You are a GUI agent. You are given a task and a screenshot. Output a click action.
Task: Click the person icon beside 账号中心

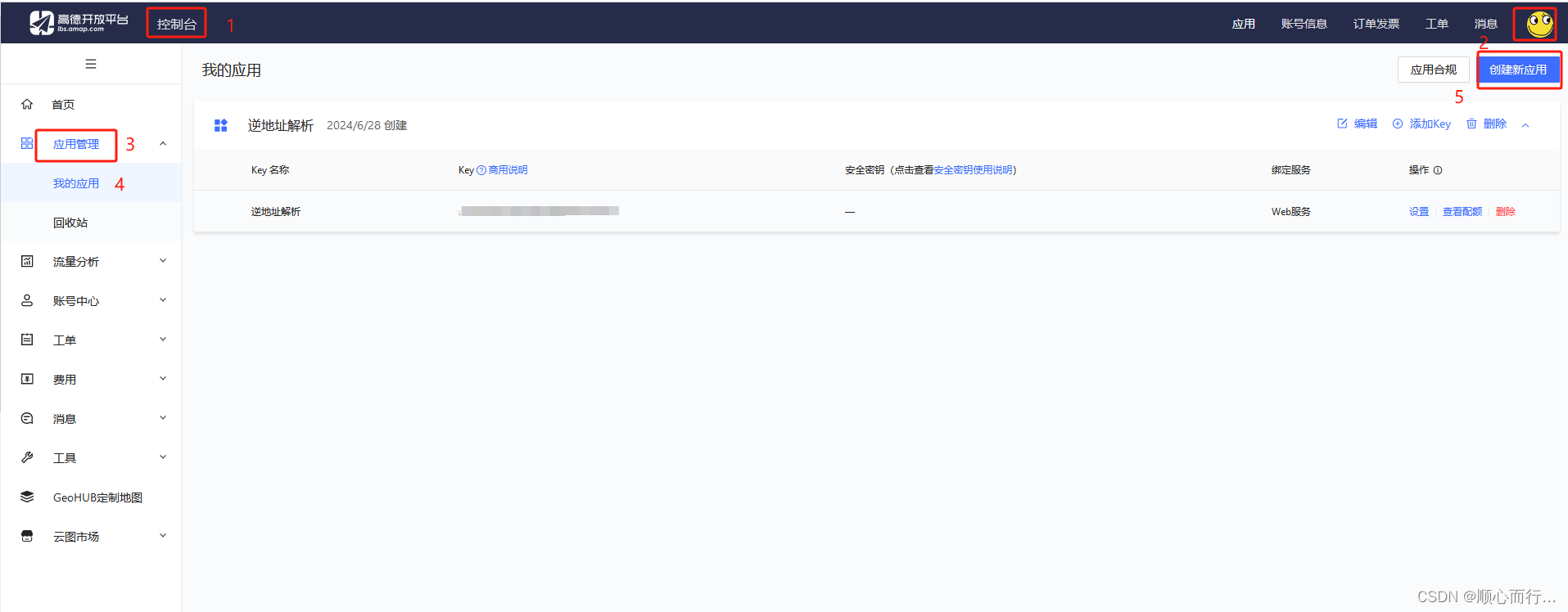coord(27,300)
